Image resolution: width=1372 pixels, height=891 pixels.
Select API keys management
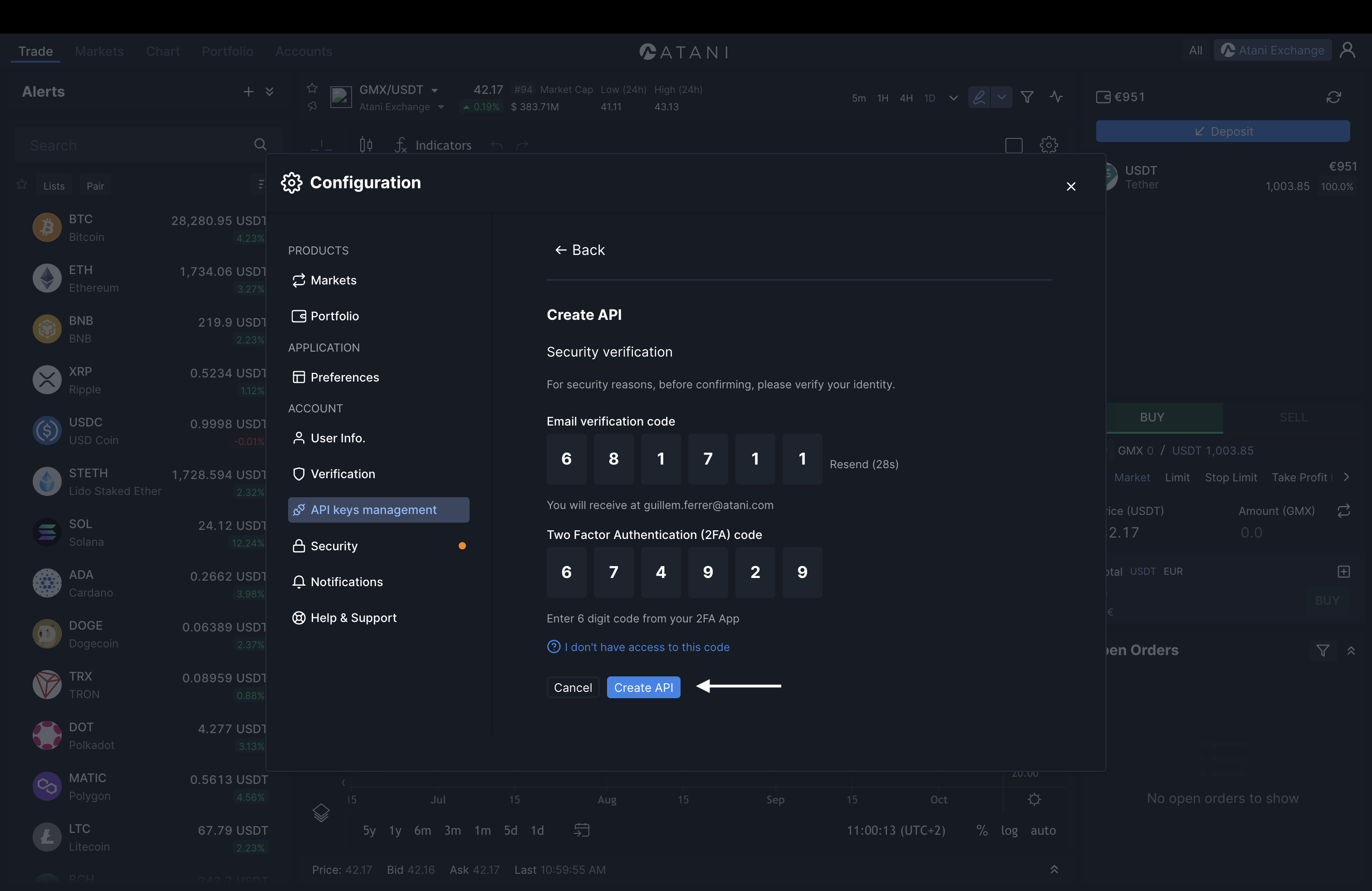click(x=378, y=509)
